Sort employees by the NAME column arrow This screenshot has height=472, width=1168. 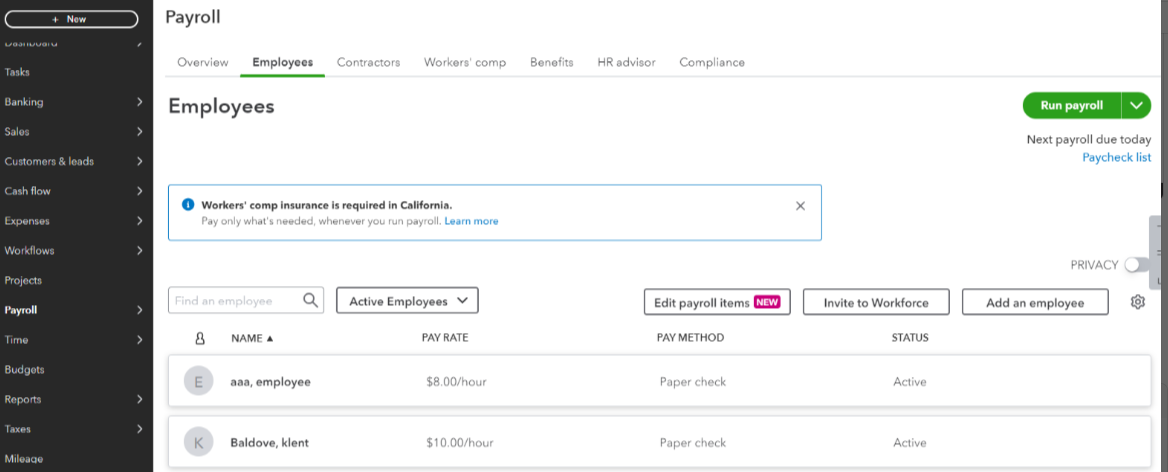(270, 338)
